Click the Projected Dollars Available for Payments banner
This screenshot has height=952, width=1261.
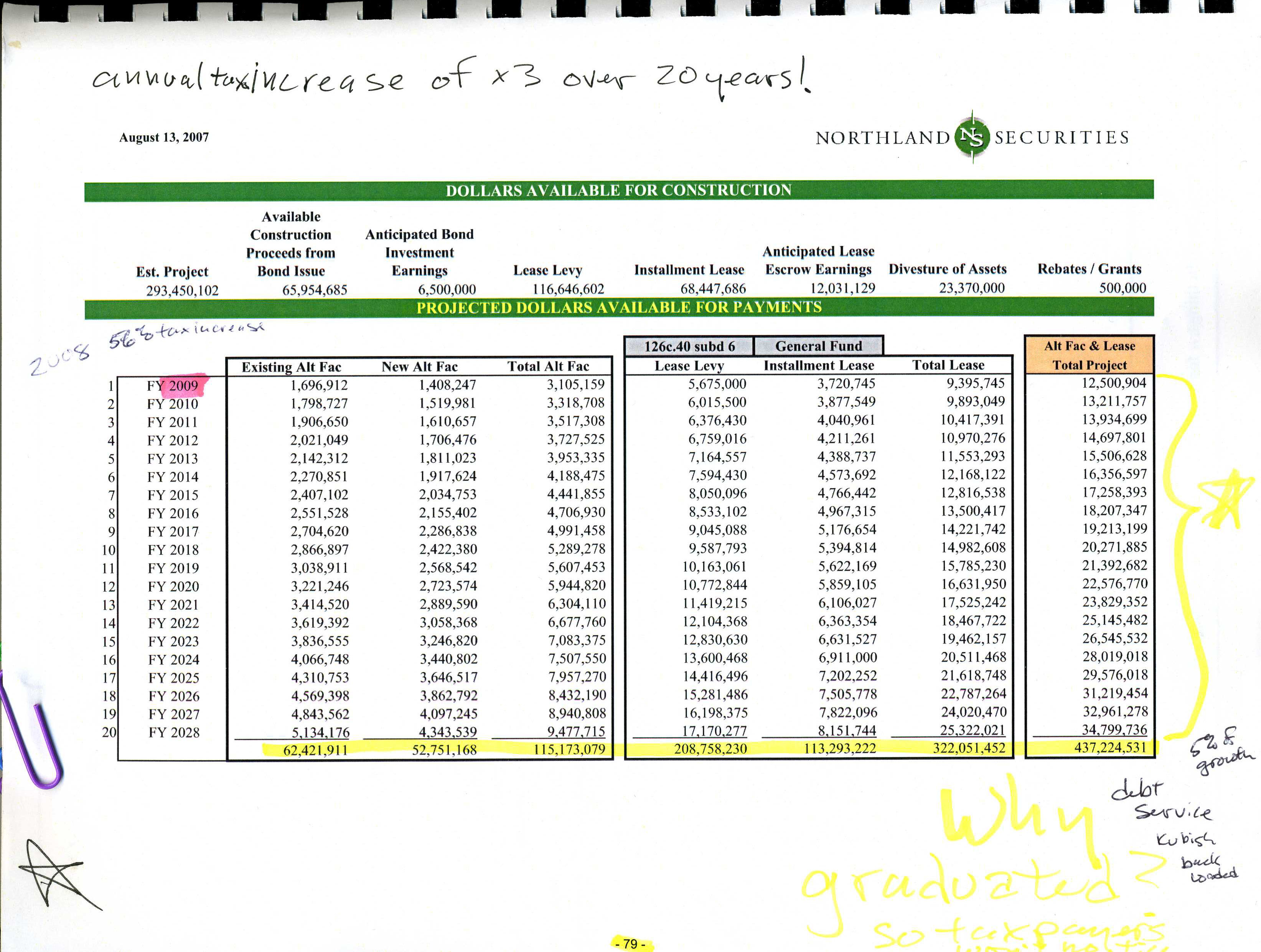pyautogui.click(x=618, y=308)
